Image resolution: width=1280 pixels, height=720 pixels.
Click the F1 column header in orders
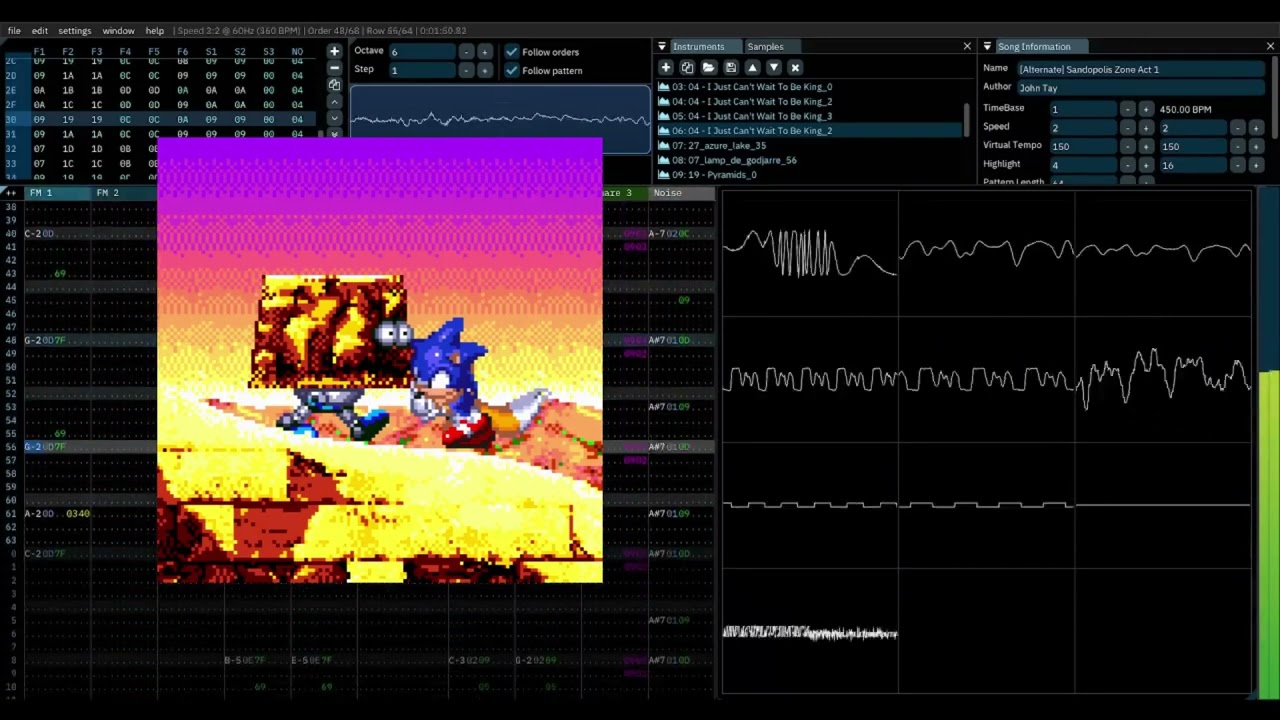point(39,51)
